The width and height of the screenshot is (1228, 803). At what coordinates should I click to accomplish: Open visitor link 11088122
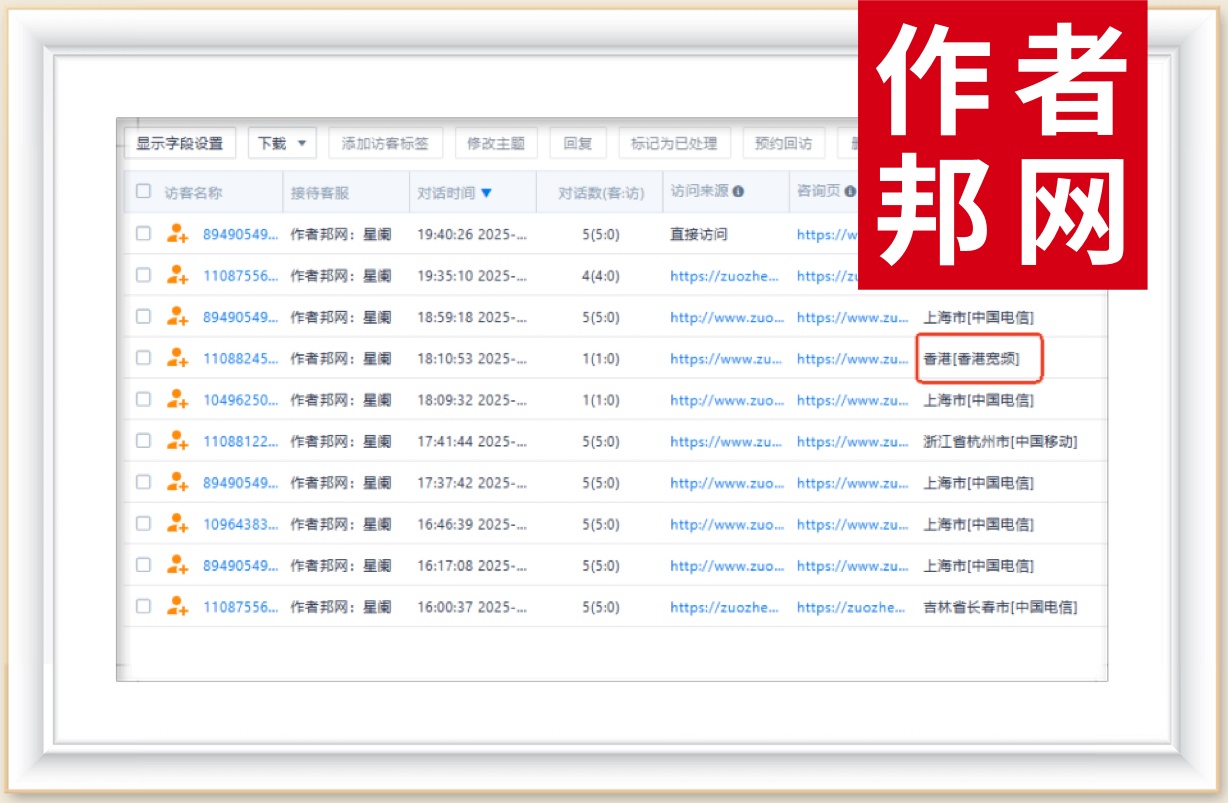[240, 441]
